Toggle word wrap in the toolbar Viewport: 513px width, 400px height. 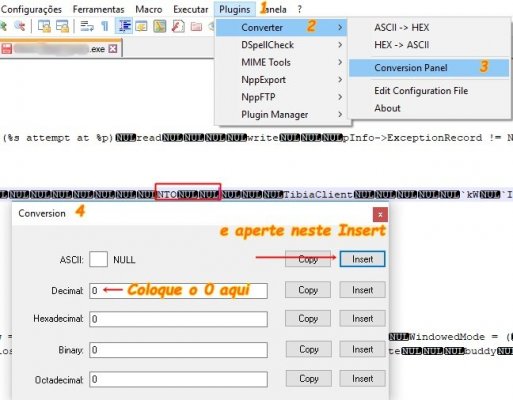pyautogui.click(x=87, y=26)
